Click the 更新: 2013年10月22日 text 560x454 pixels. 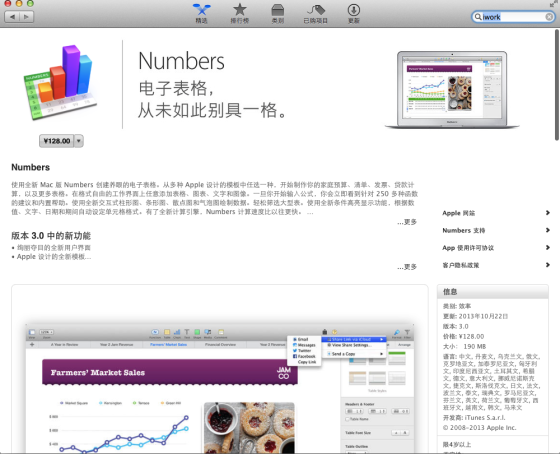475,316
